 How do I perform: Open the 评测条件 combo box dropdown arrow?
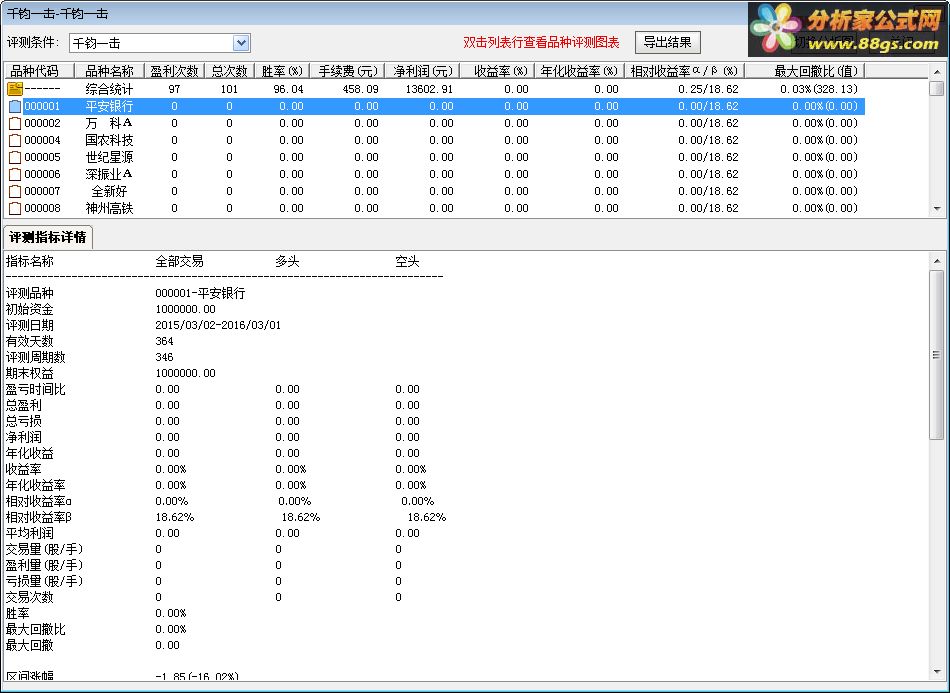point(241,43)
